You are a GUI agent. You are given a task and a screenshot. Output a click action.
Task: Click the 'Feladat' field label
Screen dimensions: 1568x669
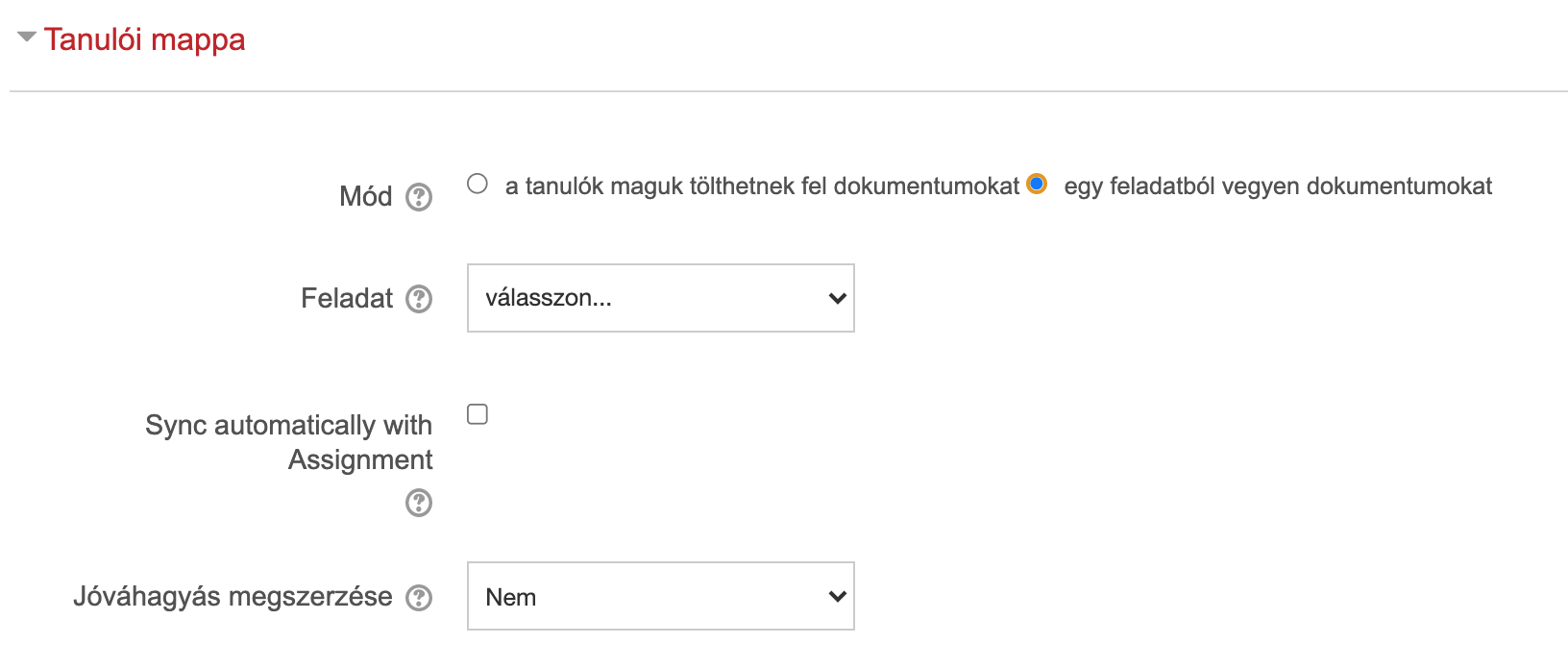point(347,298)
